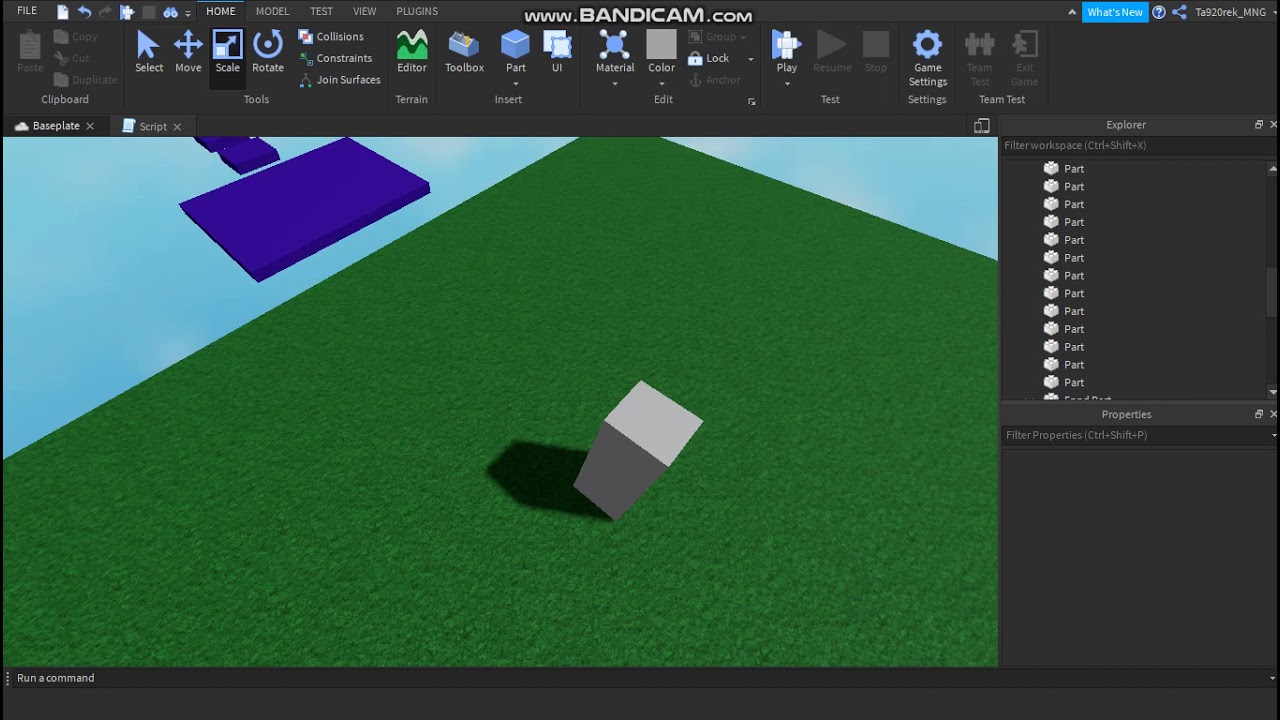Screen dimensions: 1280x720
Task: Open the Material dropdown arrow
Action: pos(615,84)
